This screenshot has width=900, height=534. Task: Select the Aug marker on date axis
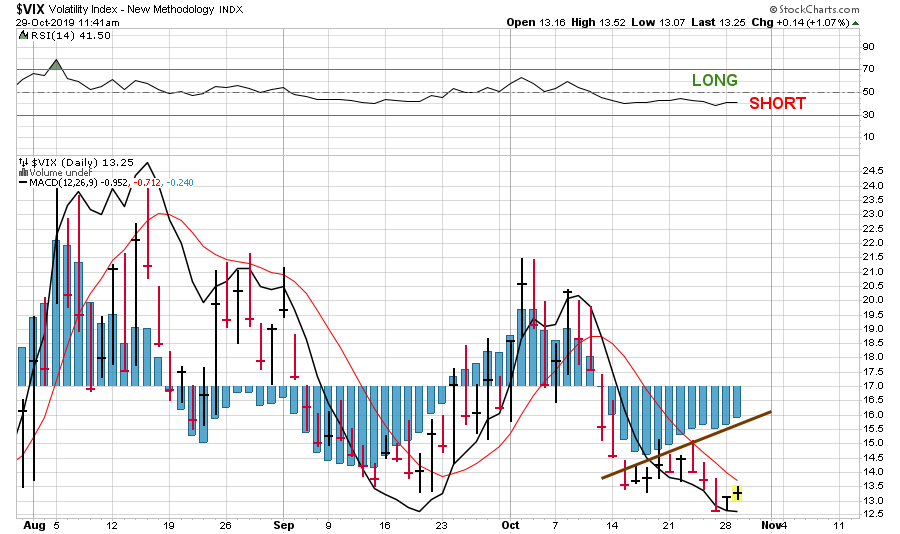[32, 523]
